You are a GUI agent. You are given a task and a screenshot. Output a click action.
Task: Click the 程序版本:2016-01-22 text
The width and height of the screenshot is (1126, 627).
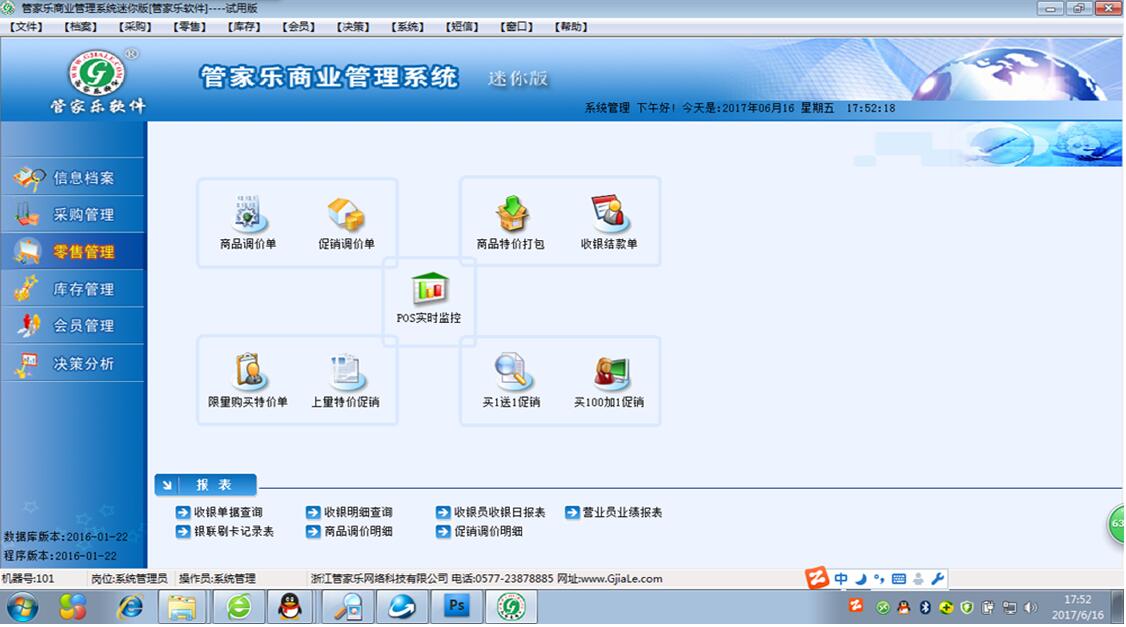coord(60,556)
